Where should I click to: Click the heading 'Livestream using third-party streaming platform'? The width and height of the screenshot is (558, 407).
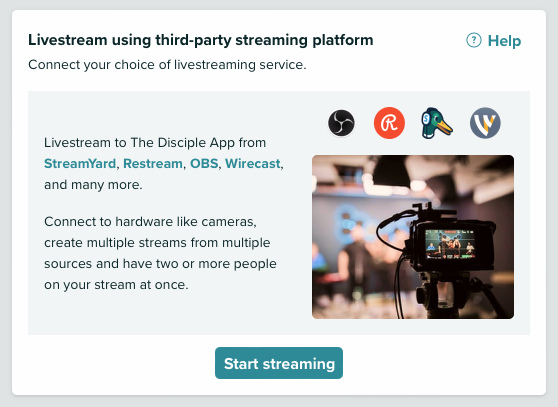pos(201,40)
